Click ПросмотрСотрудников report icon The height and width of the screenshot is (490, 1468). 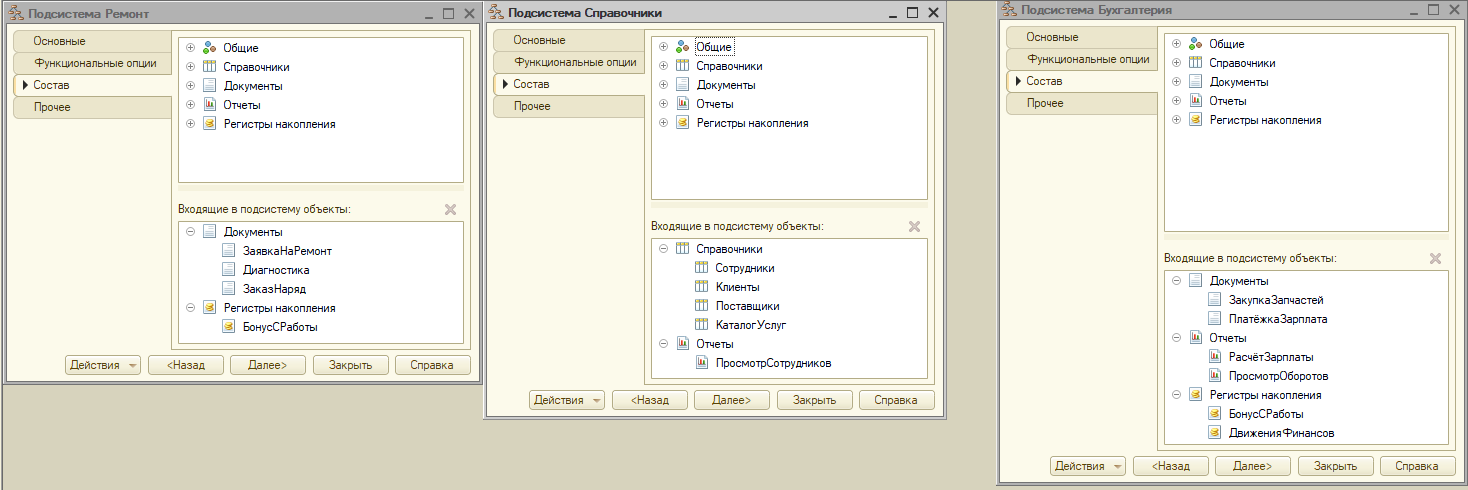click(x=701, y=363)
